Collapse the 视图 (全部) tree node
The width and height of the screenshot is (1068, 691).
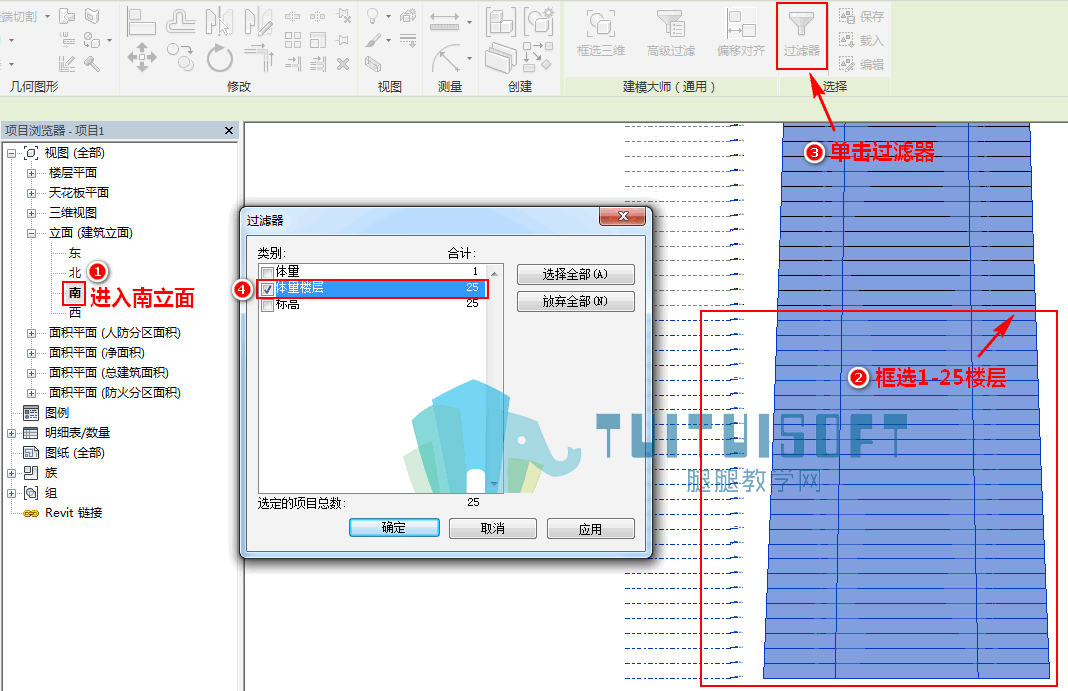click(12, 154)
